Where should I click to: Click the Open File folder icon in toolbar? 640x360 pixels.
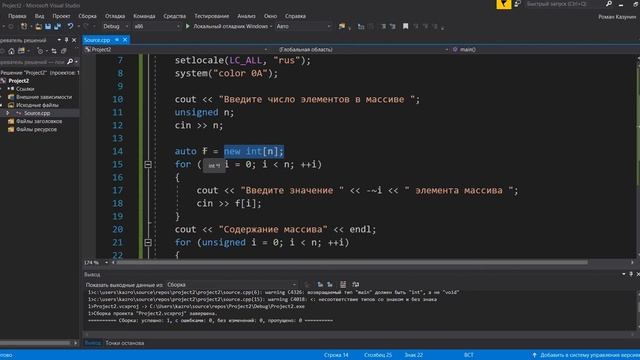pyautogui.click(x=38, y=26)
